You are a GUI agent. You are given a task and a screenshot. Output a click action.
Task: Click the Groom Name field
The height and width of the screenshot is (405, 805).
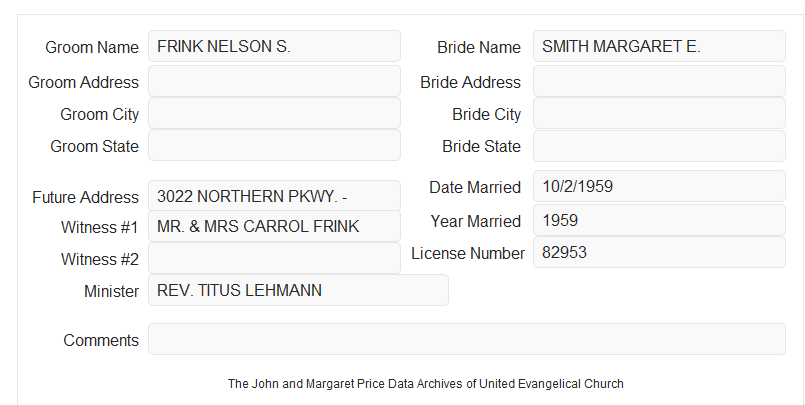click(274, 46)
